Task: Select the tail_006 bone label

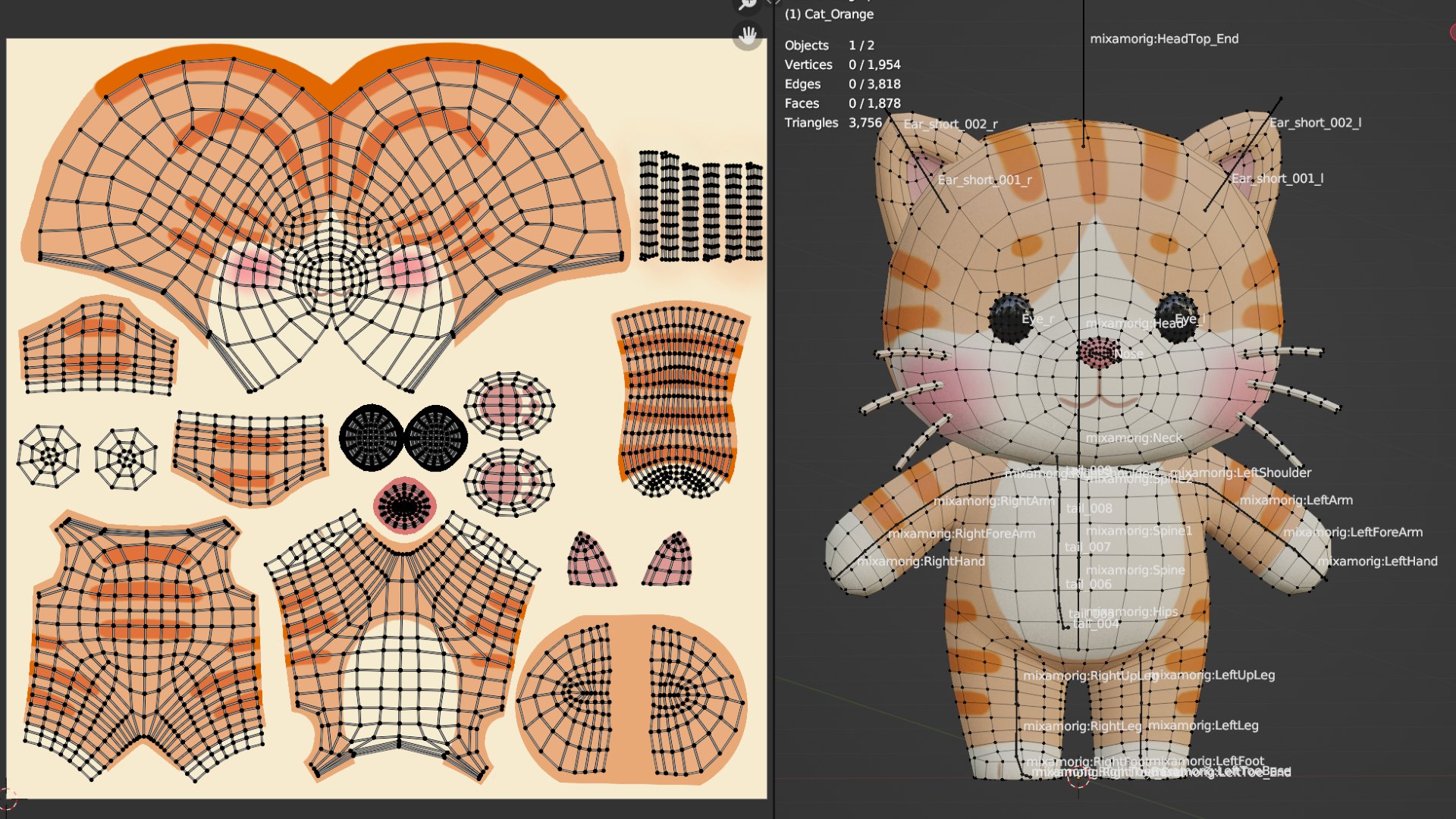Action: point(1088,584)
